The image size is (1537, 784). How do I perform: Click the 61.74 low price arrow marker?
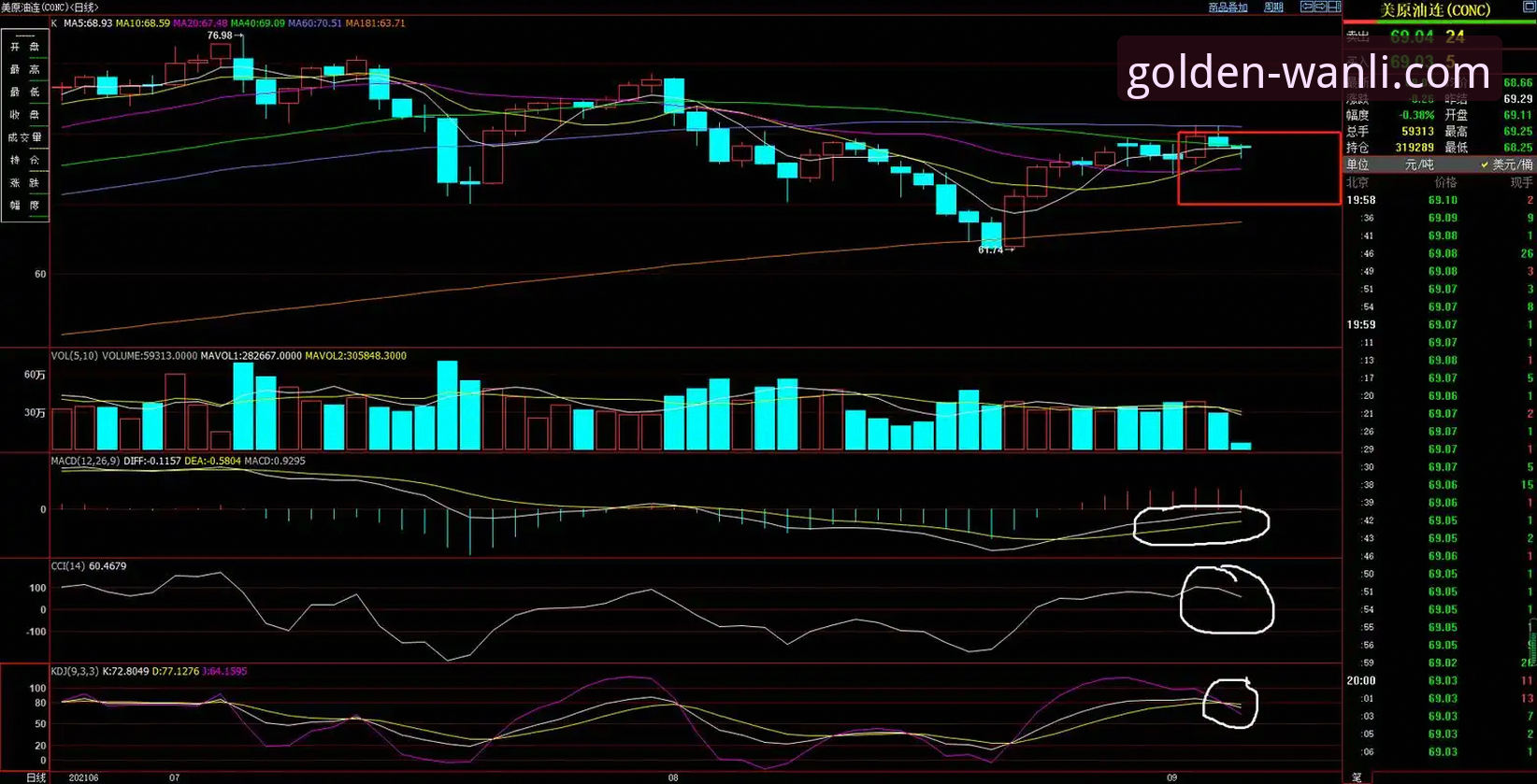[996, 249]
